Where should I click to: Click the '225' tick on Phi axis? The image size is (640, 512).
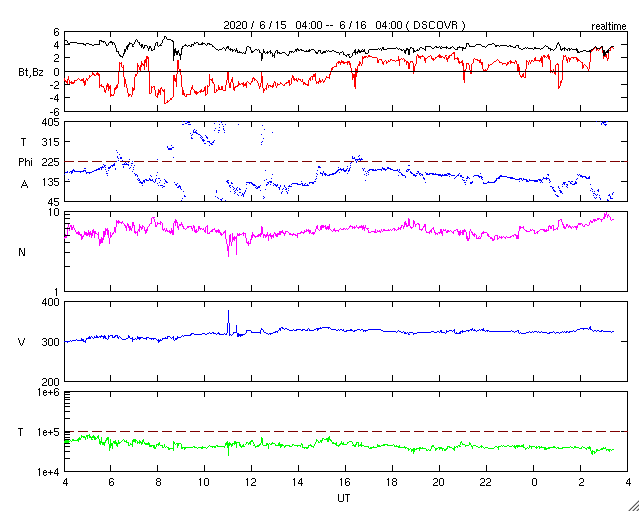[x=52, y=162]
